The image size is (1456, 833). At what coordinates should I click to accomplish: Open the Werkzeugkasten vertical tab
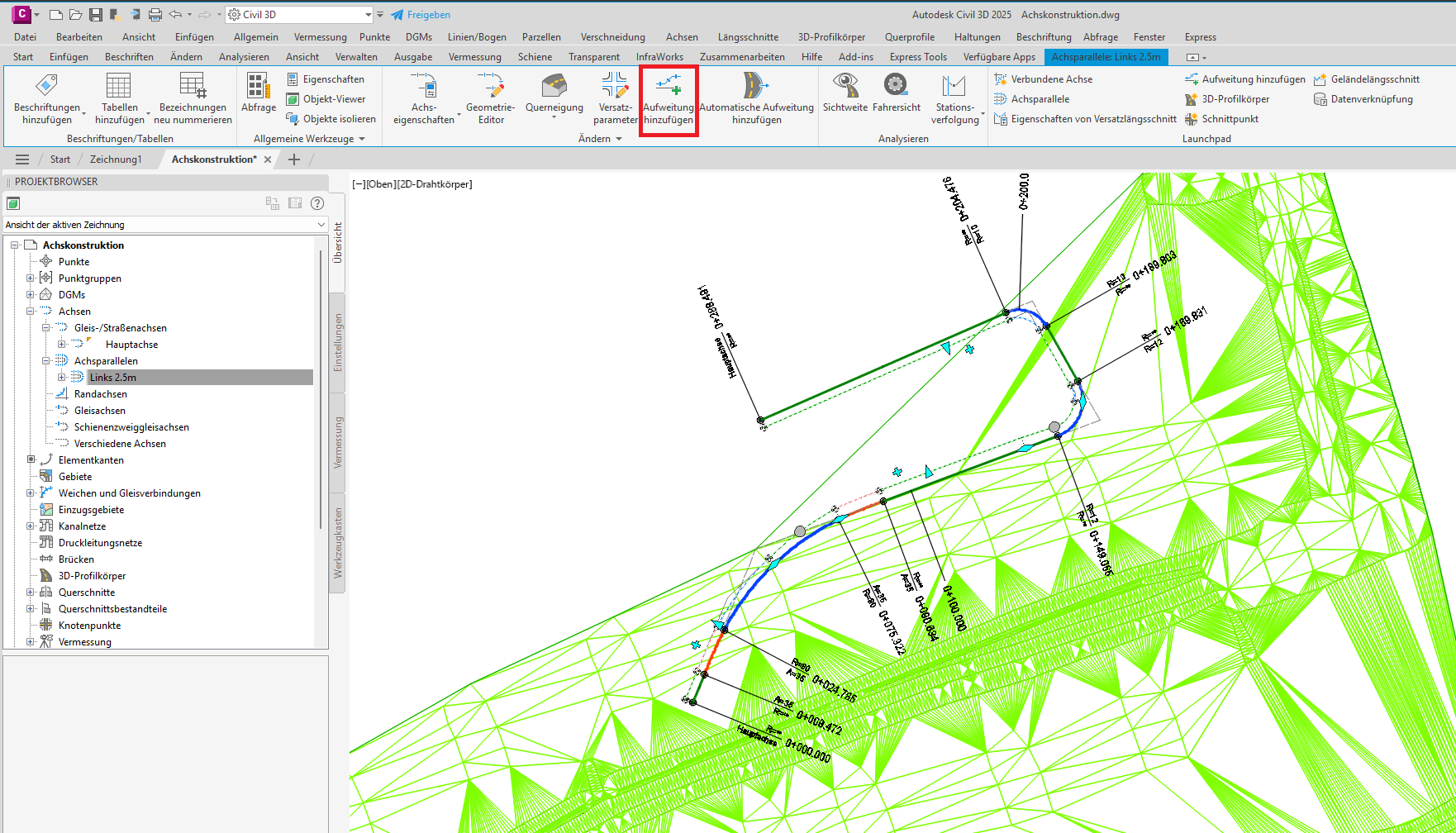tap(337, 543)
